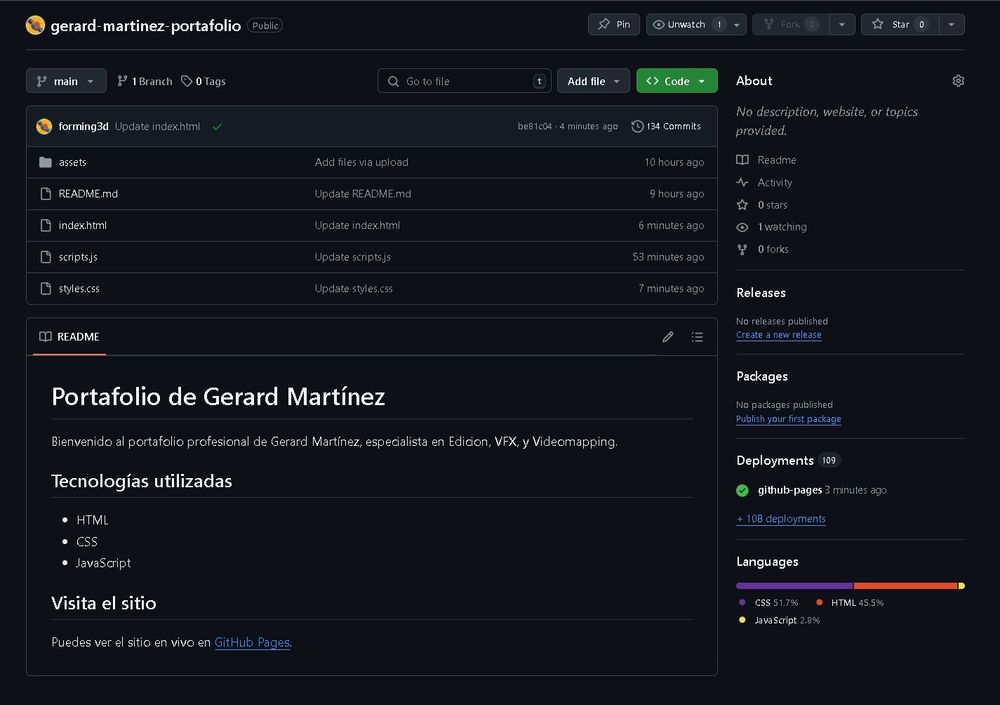Viewport: 1000px width, 705px height.
Task: Show the + 108 deployments link
Action: 781,519
